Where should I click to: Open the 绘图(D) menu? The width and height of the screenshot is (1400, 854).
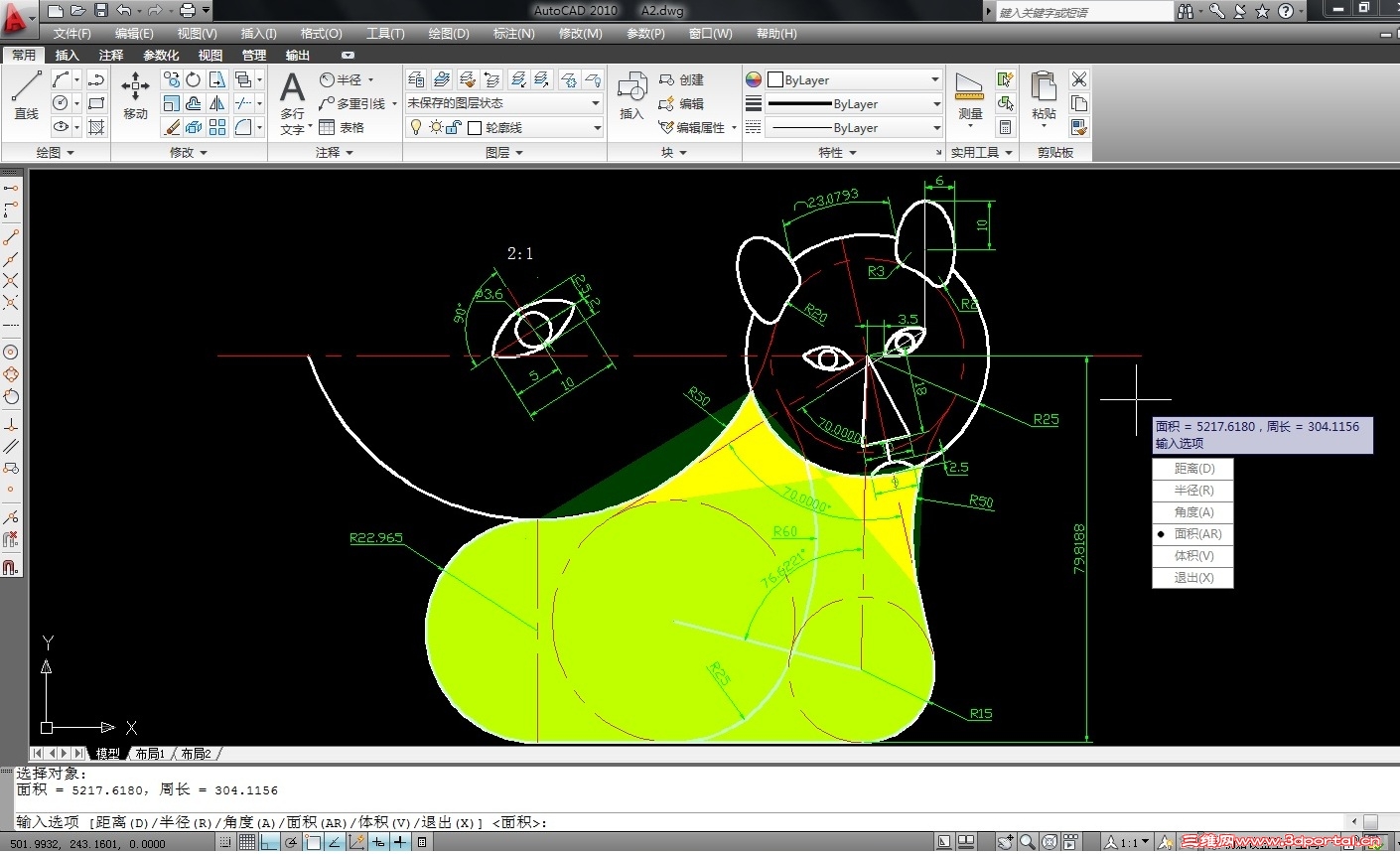click(449, 34)
